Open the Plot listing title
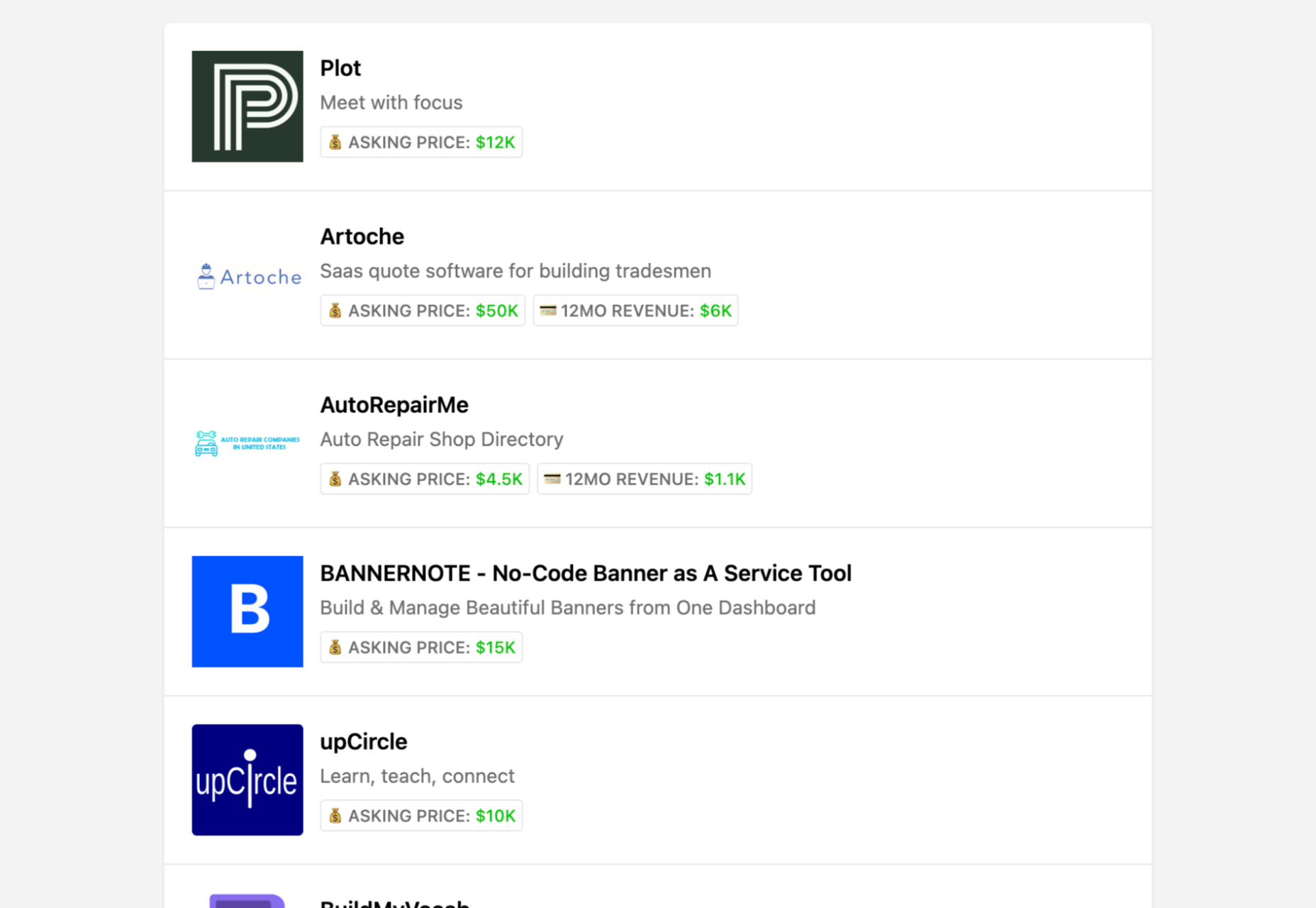The width and height of the screenshot is (1316, 908). pyautogui.click(x=340, y=68)
